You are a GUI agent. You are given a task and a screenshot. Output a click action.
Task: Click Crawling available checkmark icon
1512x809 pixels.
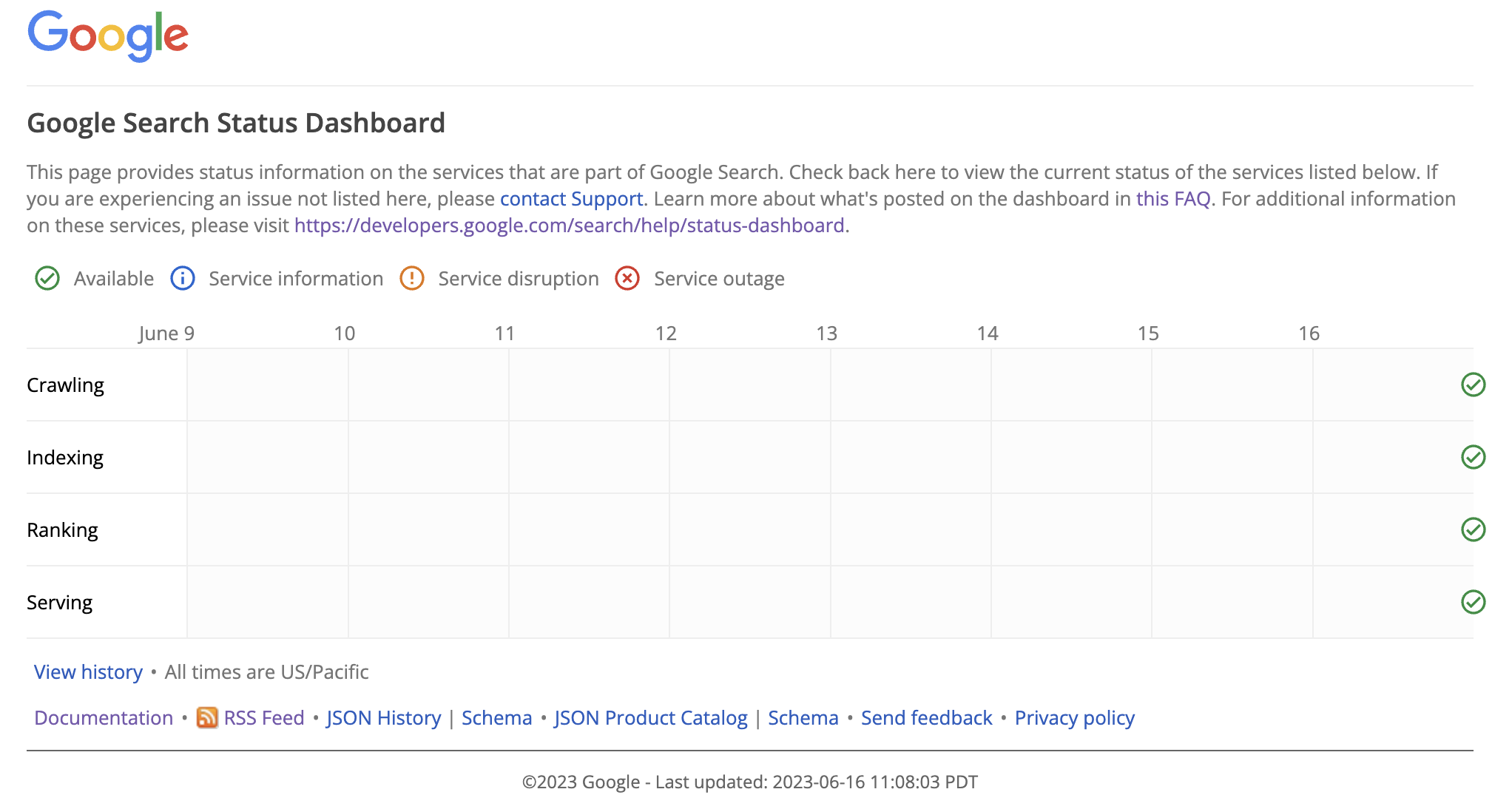pyautogui.click(x=1475, y=385)
